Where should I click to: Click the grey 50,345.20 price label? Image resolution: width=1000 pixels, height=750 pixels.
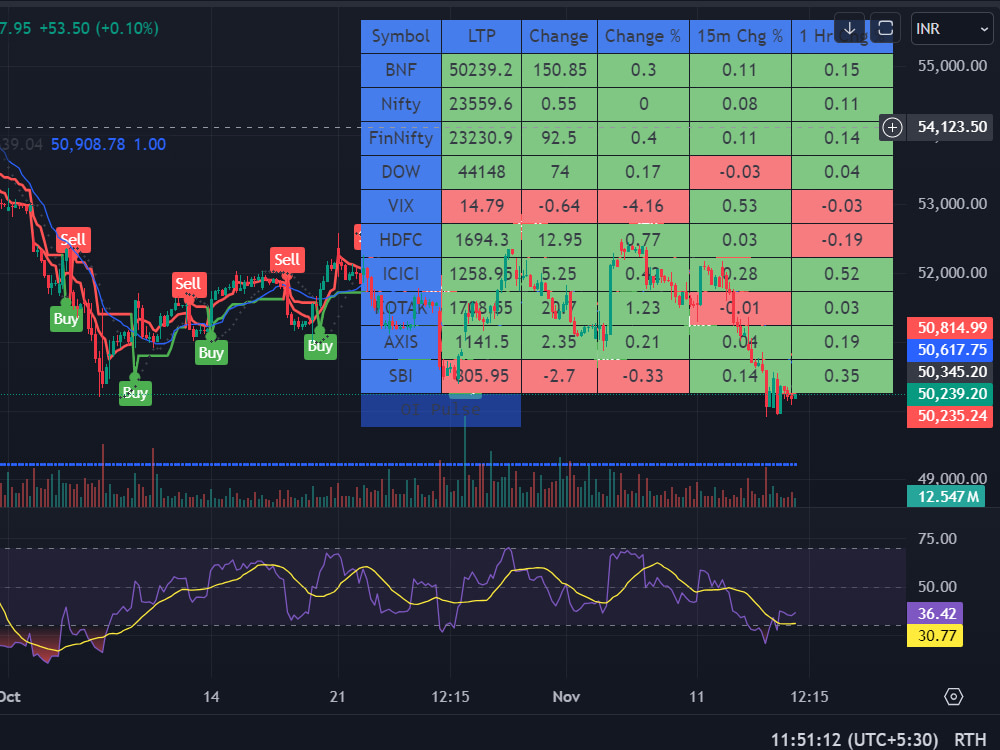pos(950,372)
